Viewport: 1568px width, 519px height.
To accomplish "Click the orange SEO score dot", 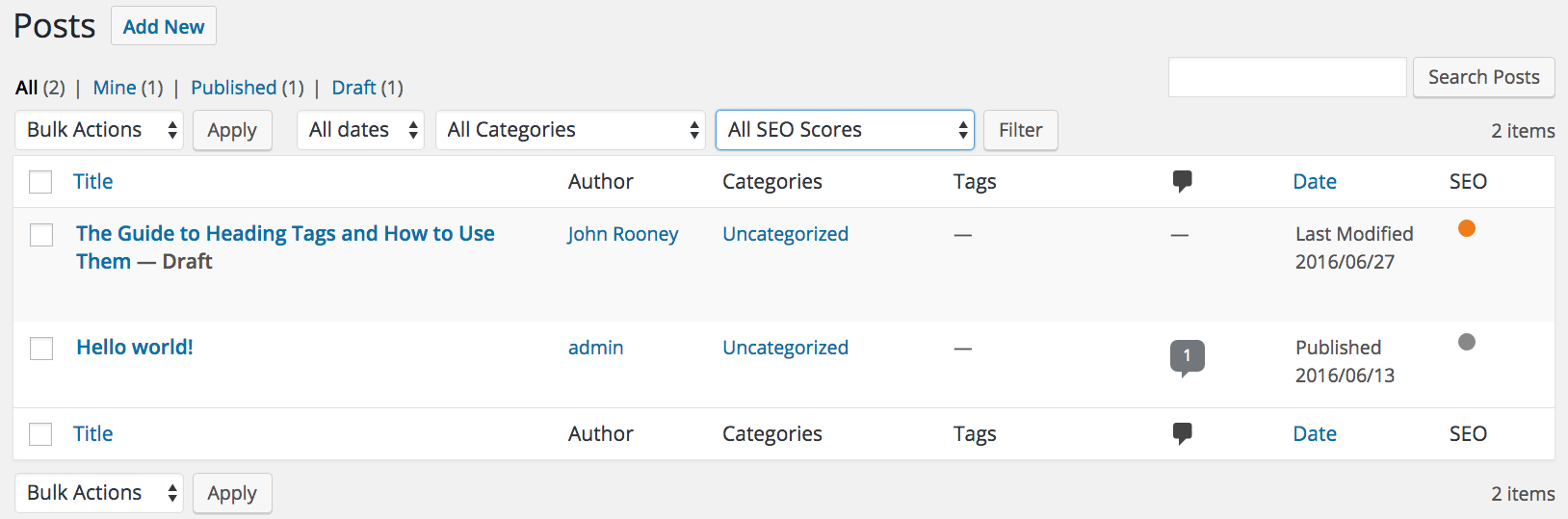I will (x=1466, y=228).
